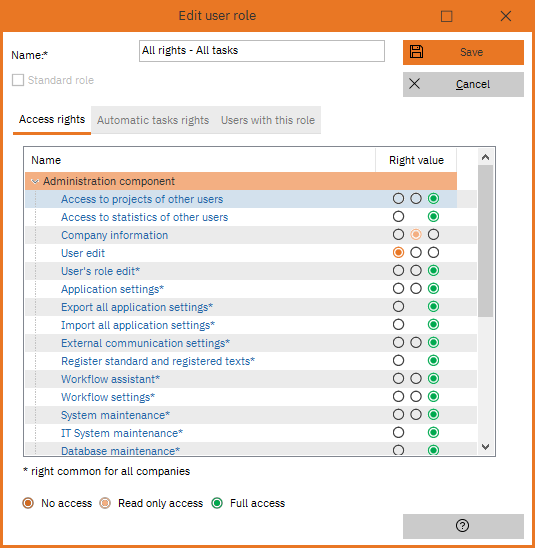Click the green Full access legend icon

[217, 503]
